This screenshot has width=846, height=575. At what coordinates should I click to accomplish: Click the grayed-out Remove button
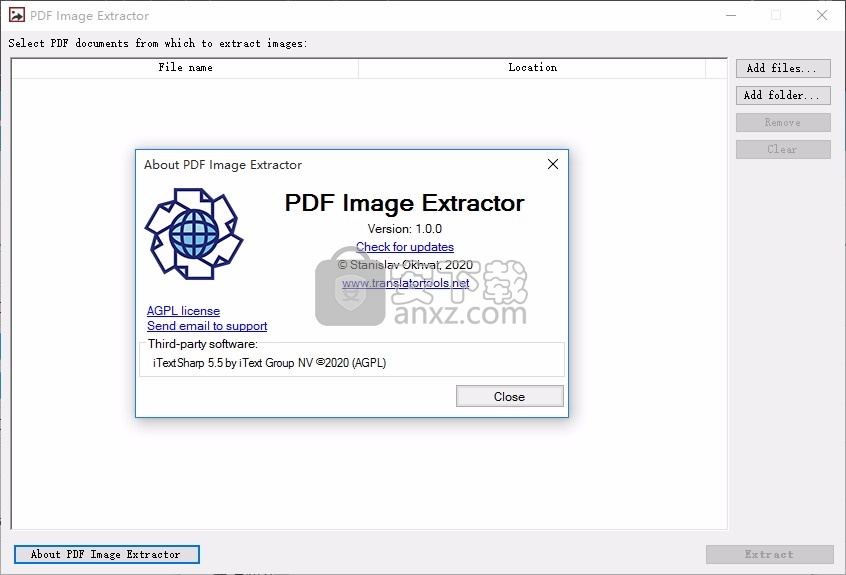(x=783, y=122)
